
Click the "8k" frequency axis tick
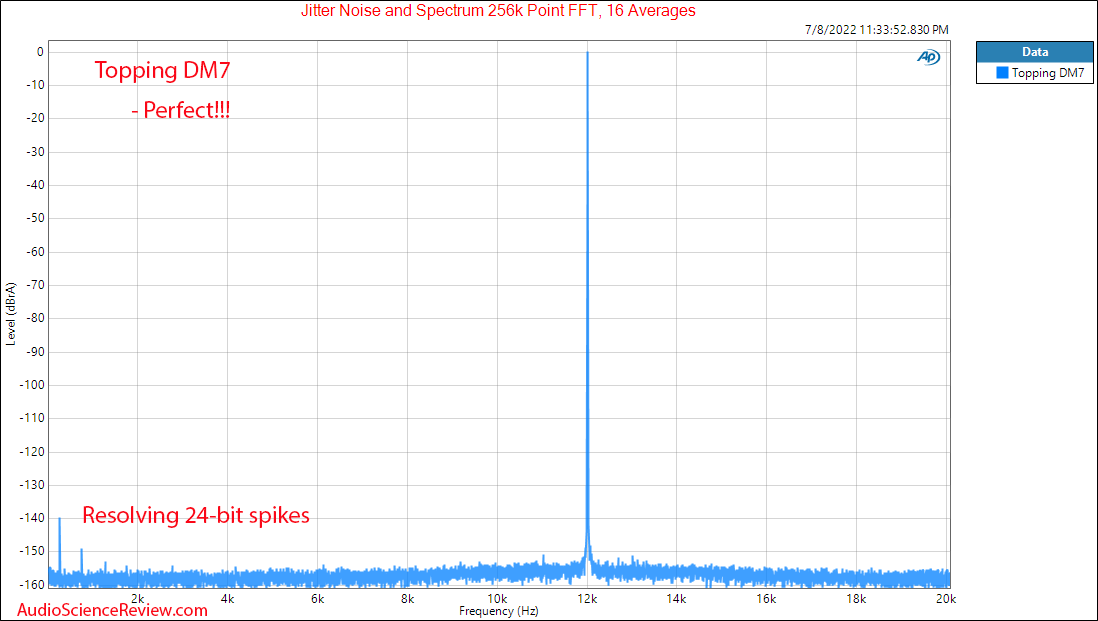coord(408,599)
